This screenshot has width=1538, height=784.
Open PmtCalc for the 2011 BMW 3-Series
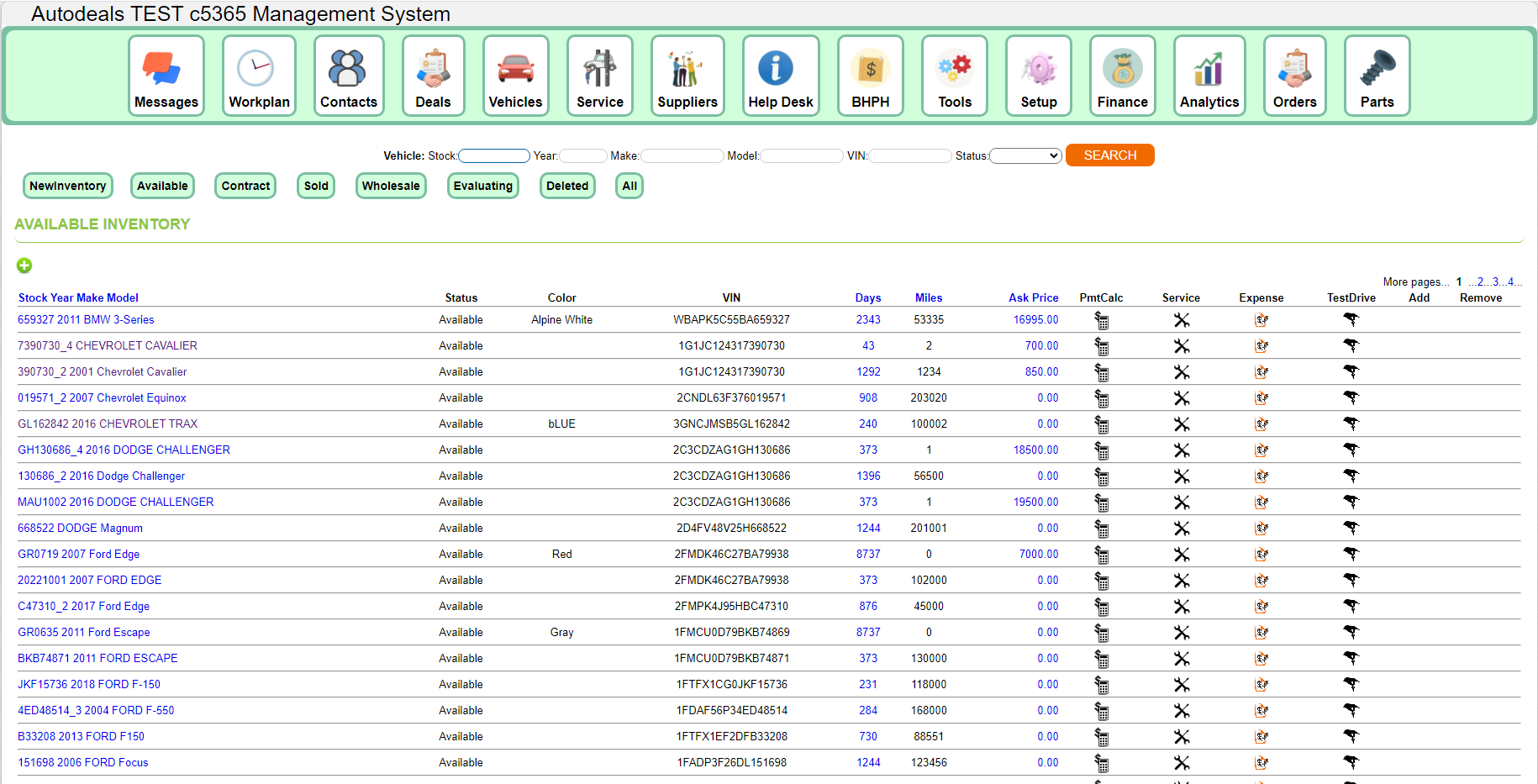pos(1101,321)
